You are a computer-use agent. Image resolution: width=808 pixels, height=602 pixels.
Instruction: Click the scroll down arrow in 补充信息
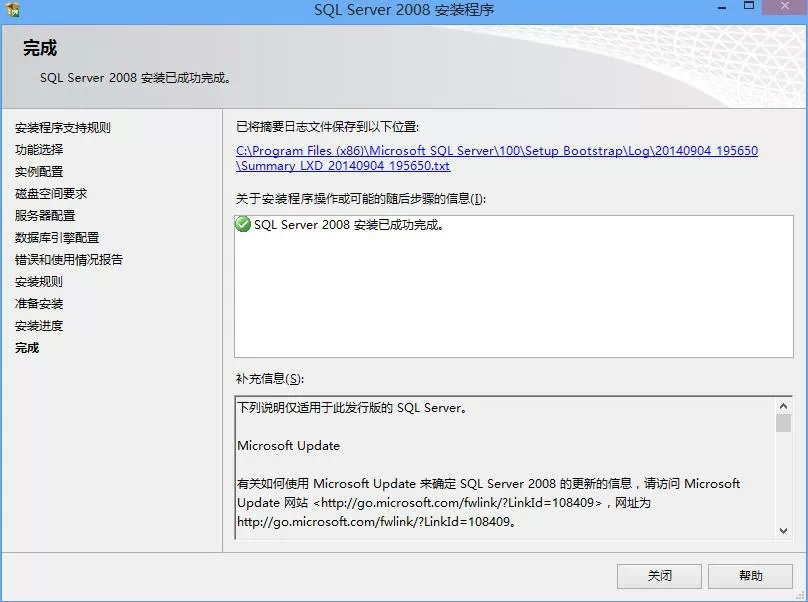pyautogui.click(x=783, y=530)
